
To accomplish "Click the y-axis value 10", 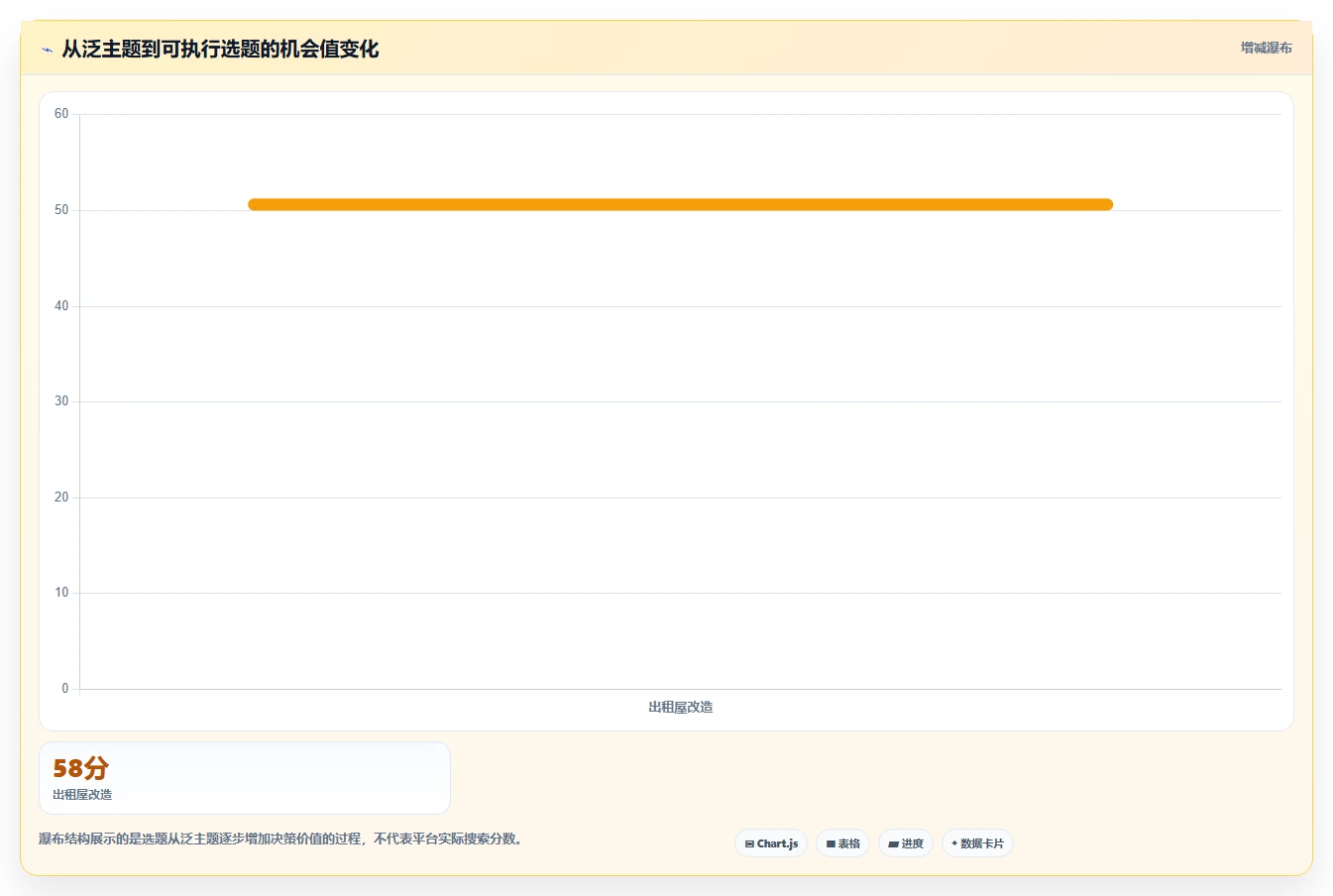I will [61, 593].
